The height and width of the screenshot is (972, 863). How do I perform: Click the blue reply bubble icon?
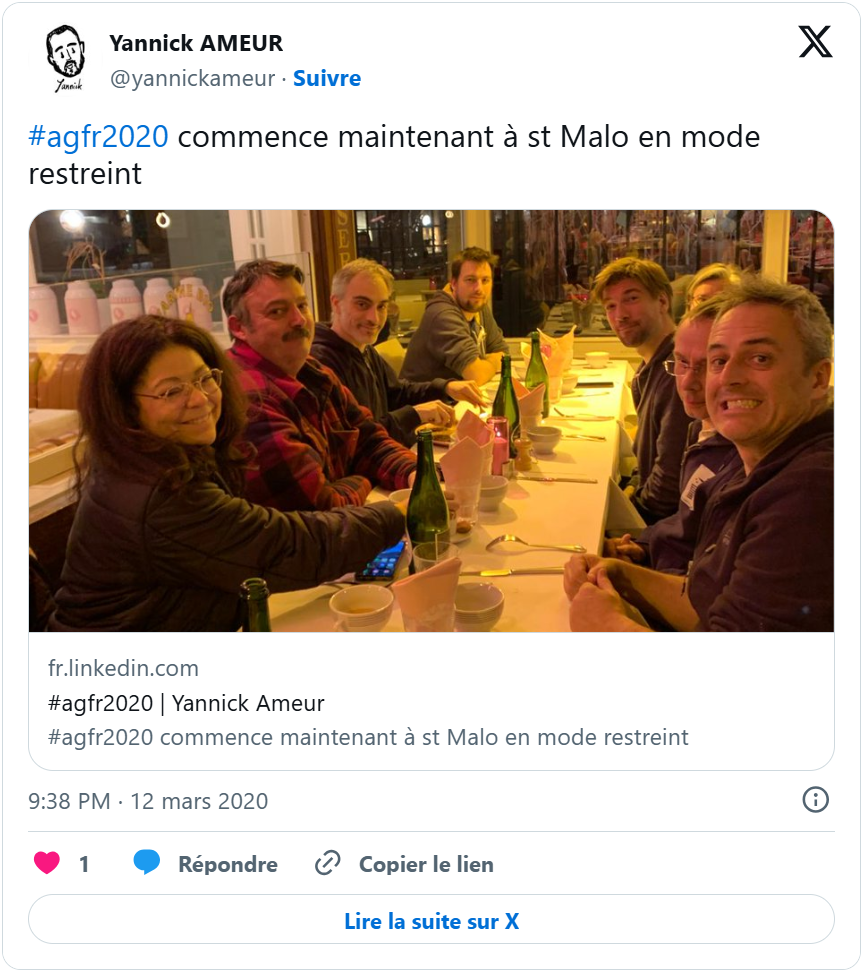(x=147, y=863)
